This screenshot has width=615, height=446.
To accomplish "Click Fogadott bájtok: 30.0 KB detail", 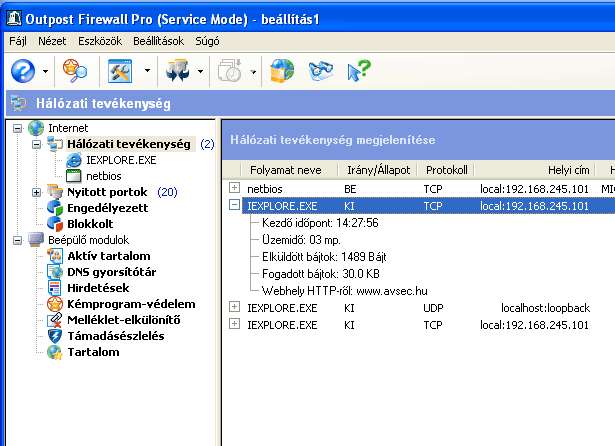I will [320, 274].
